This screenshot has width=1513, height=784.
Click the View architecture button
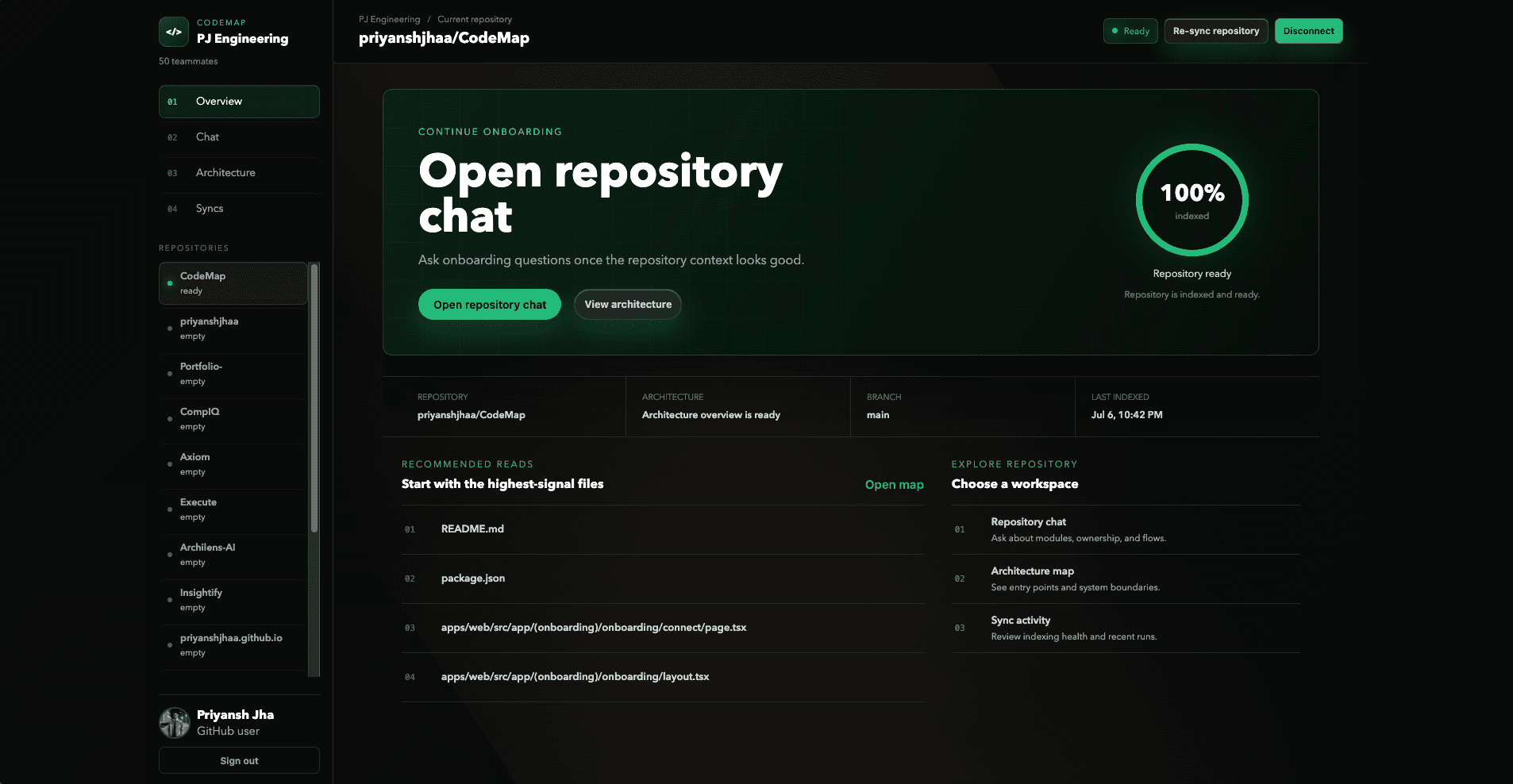click(x=628, y=305)
